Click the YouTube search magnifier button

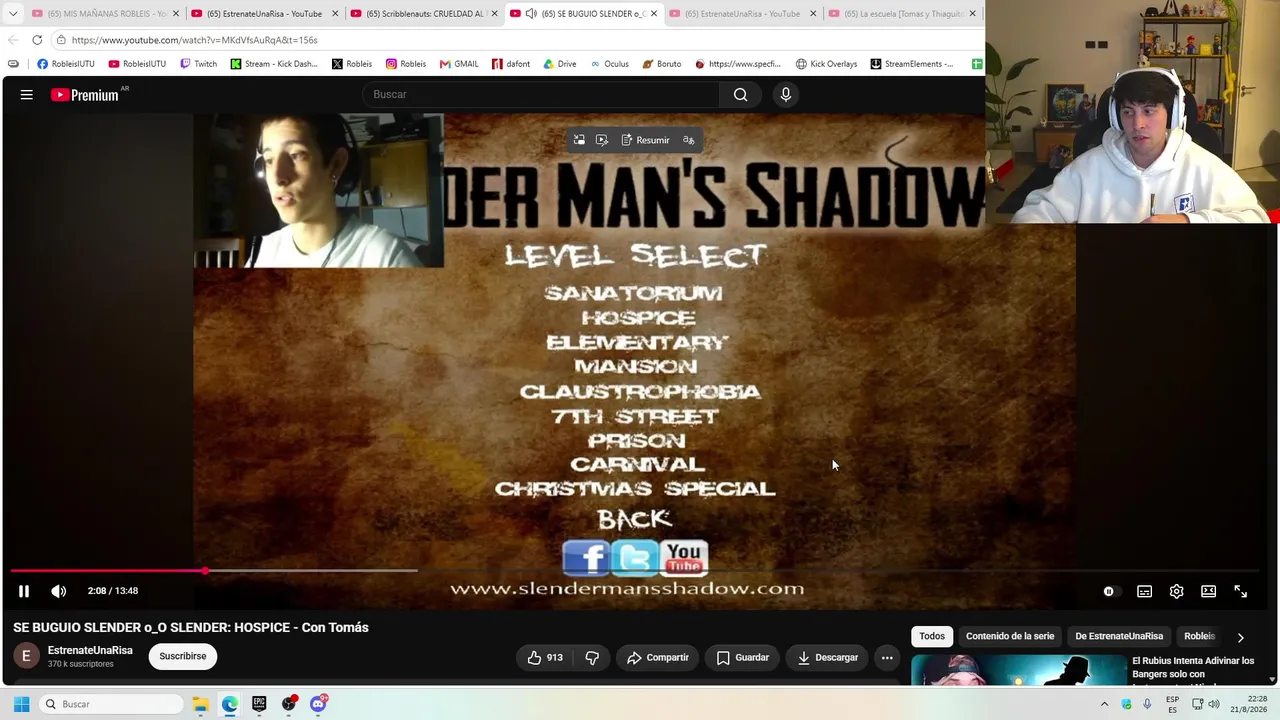coord(740,94)
